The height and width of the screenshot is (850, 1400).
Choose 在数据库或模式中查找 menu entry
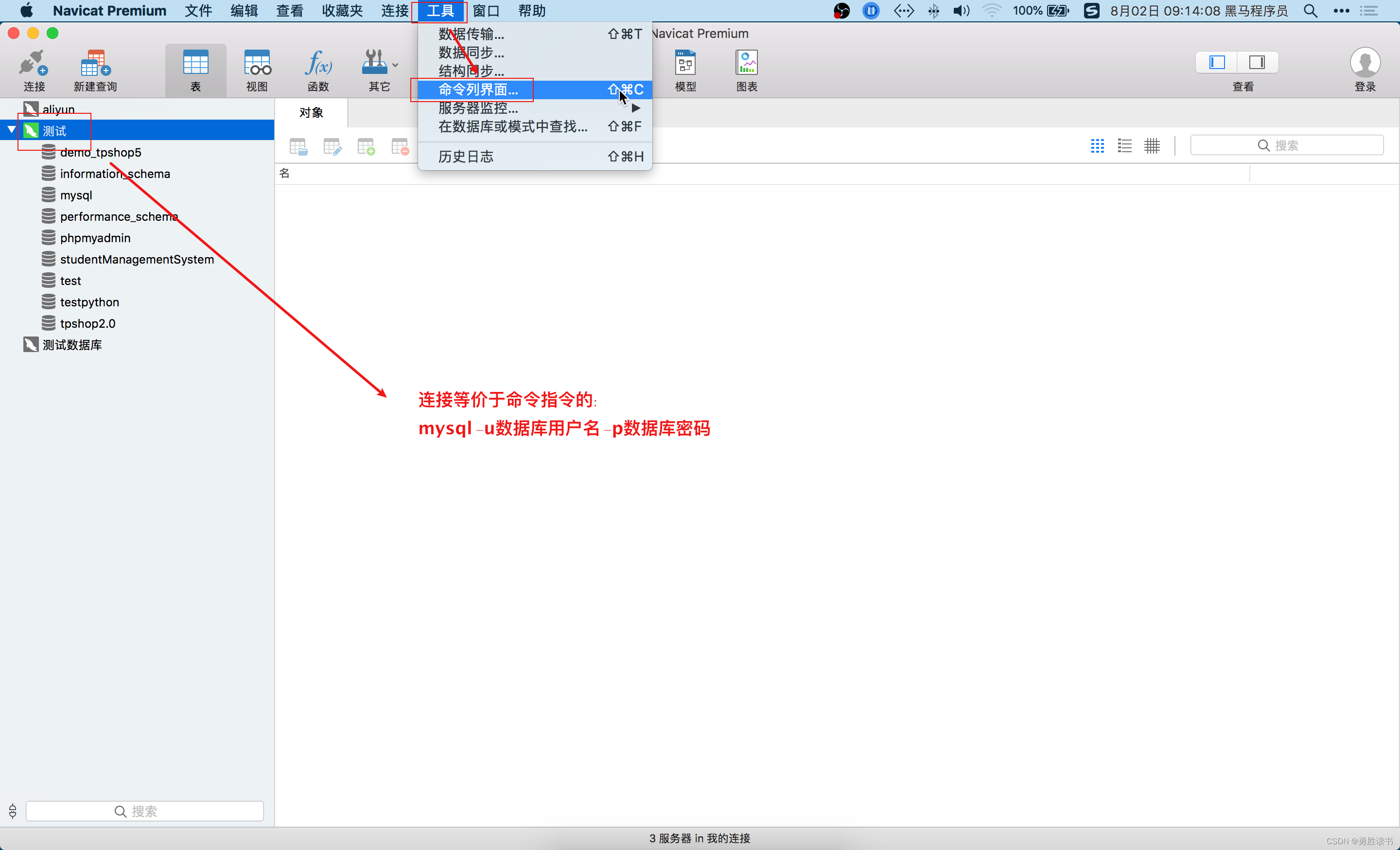535,126
